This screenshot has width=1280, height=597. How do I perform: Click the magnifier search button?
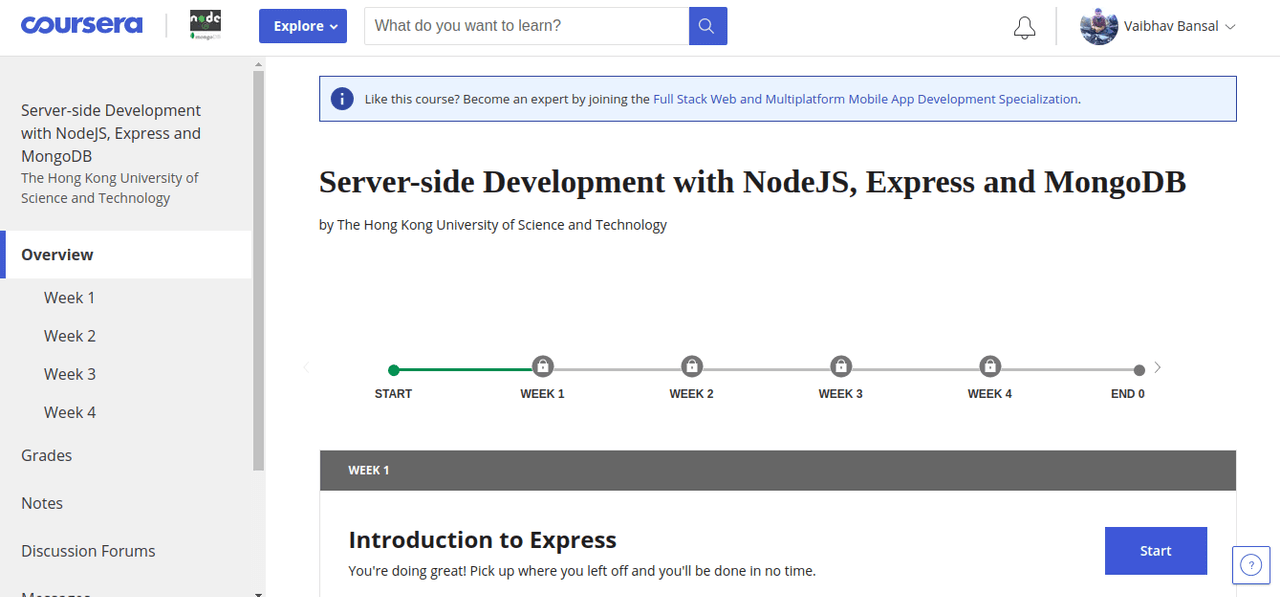[708, 26]
